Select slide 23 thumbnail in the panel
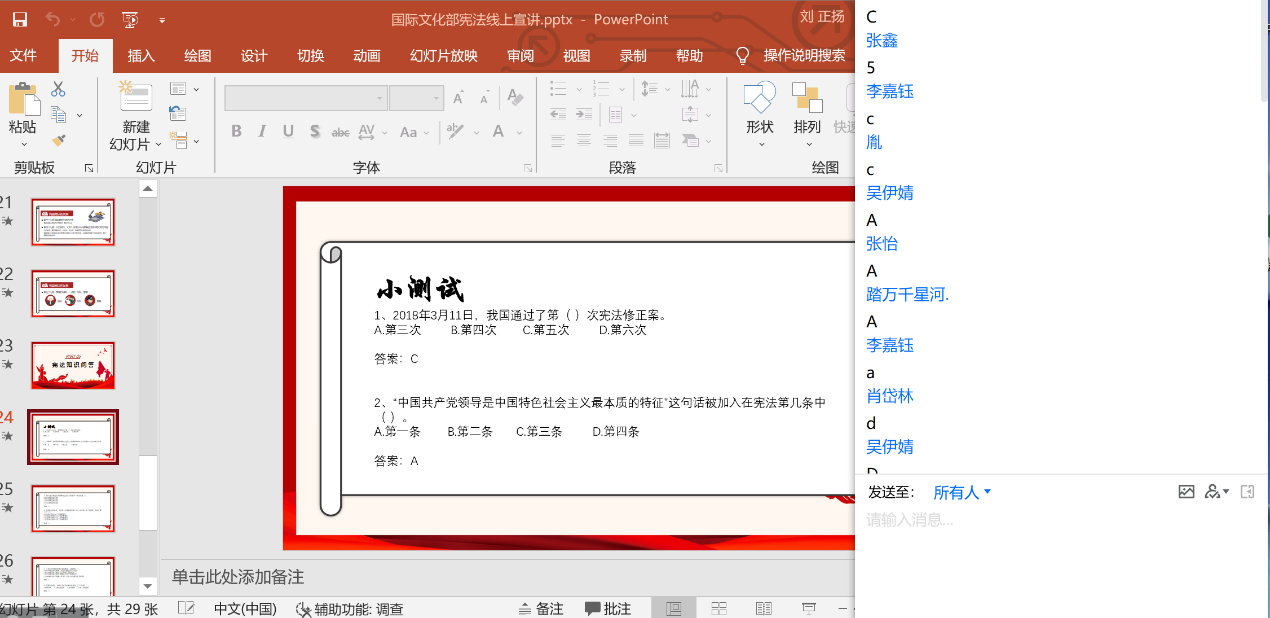 pyautogui.click(x=73, y=365)
